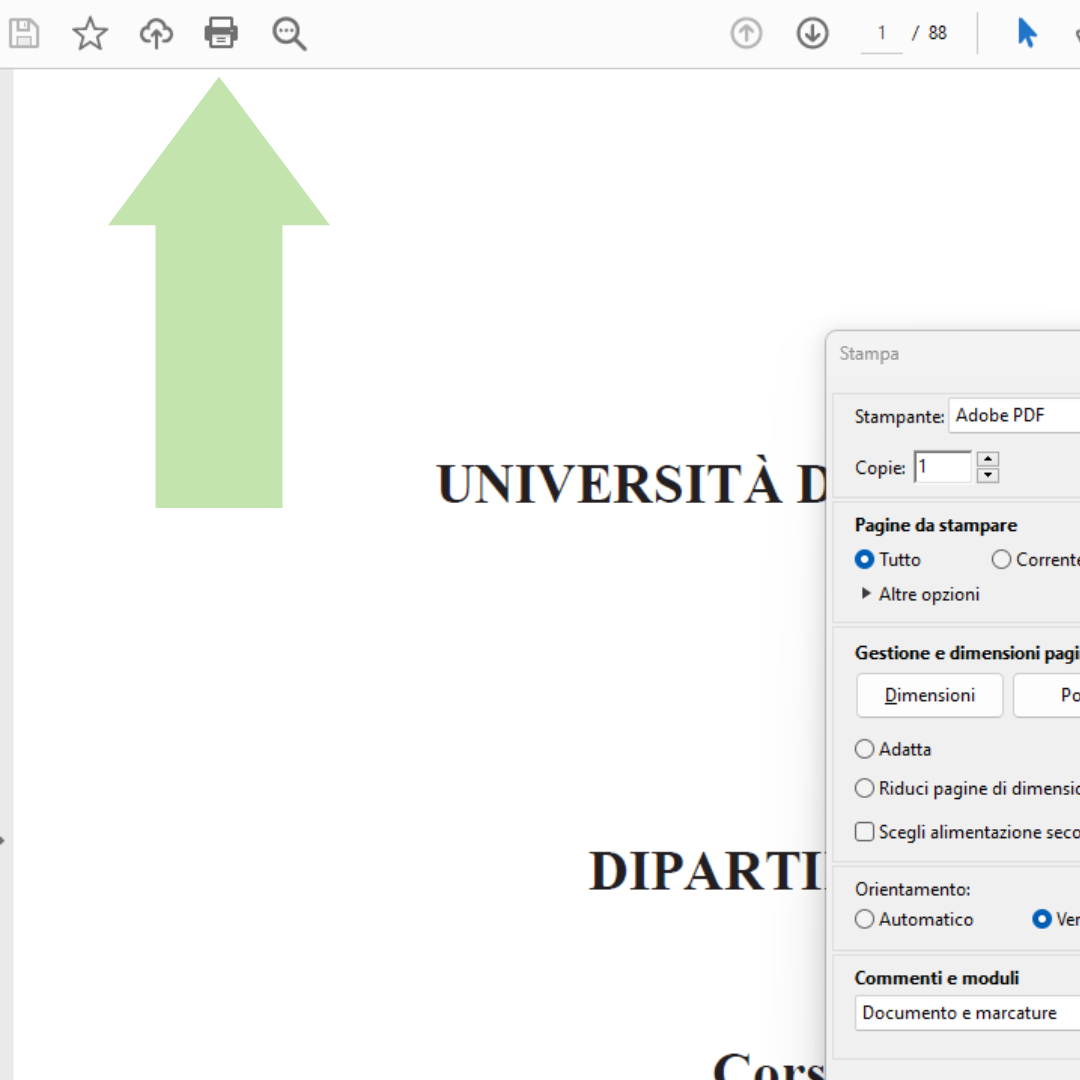Select the pointer selection tool
1080x1080 pixels.
1027,33
